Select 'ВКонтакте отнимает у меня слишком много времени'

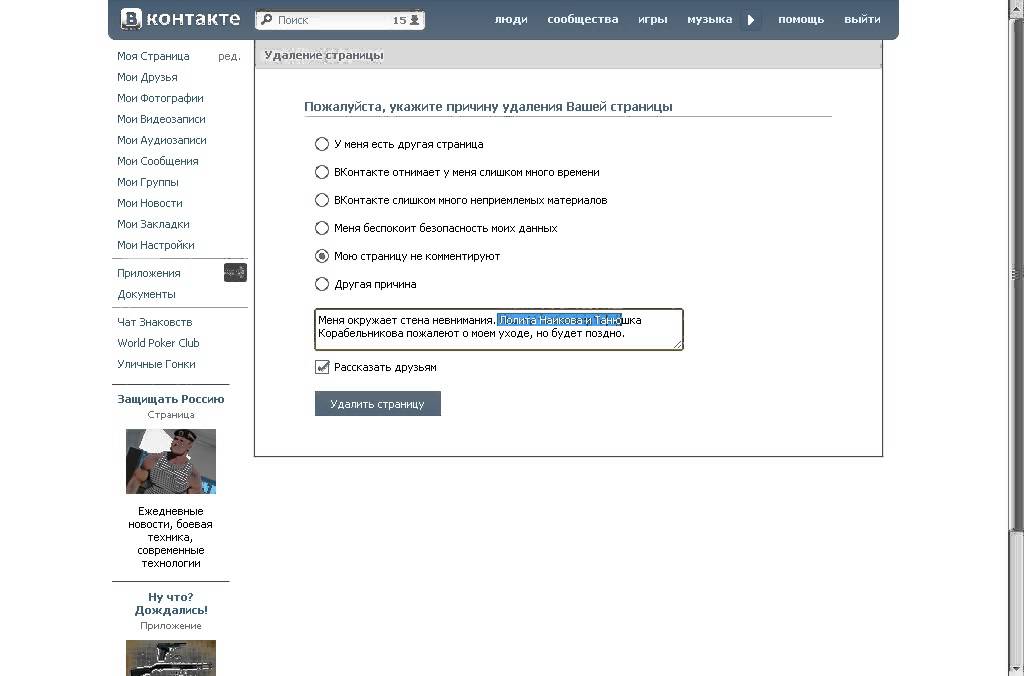322,172
